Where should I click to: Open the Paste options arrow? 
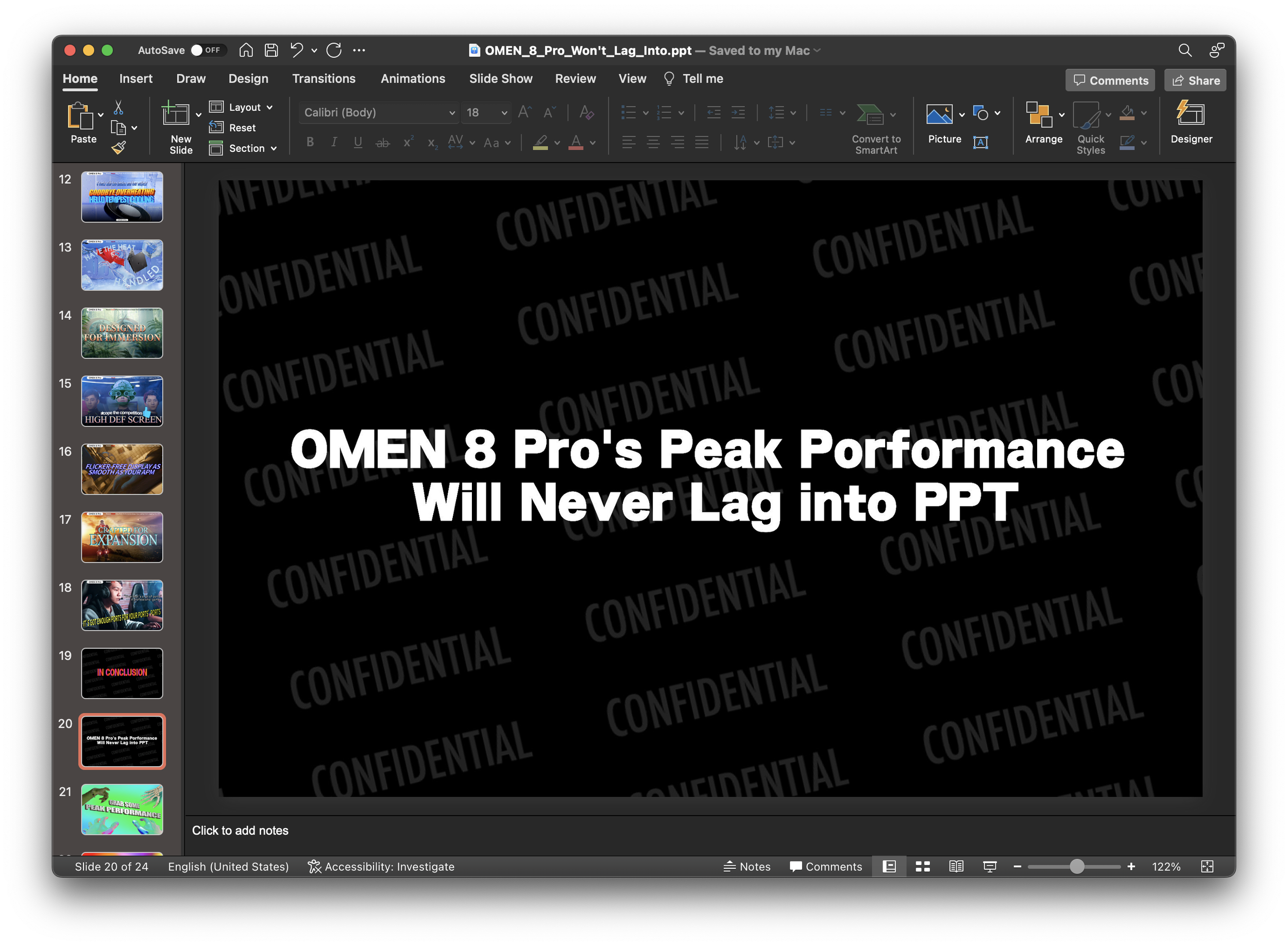101,114
